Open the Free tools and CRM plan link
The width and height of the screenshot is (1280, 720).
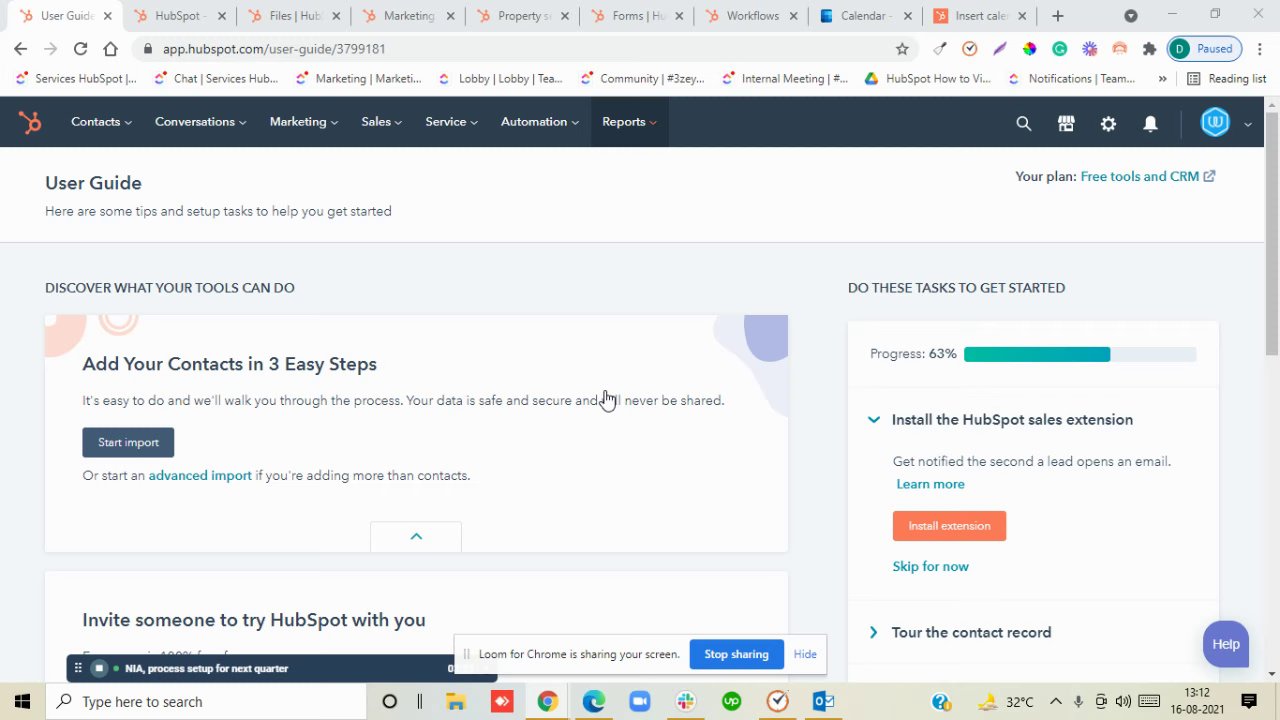pos(1148,176)
